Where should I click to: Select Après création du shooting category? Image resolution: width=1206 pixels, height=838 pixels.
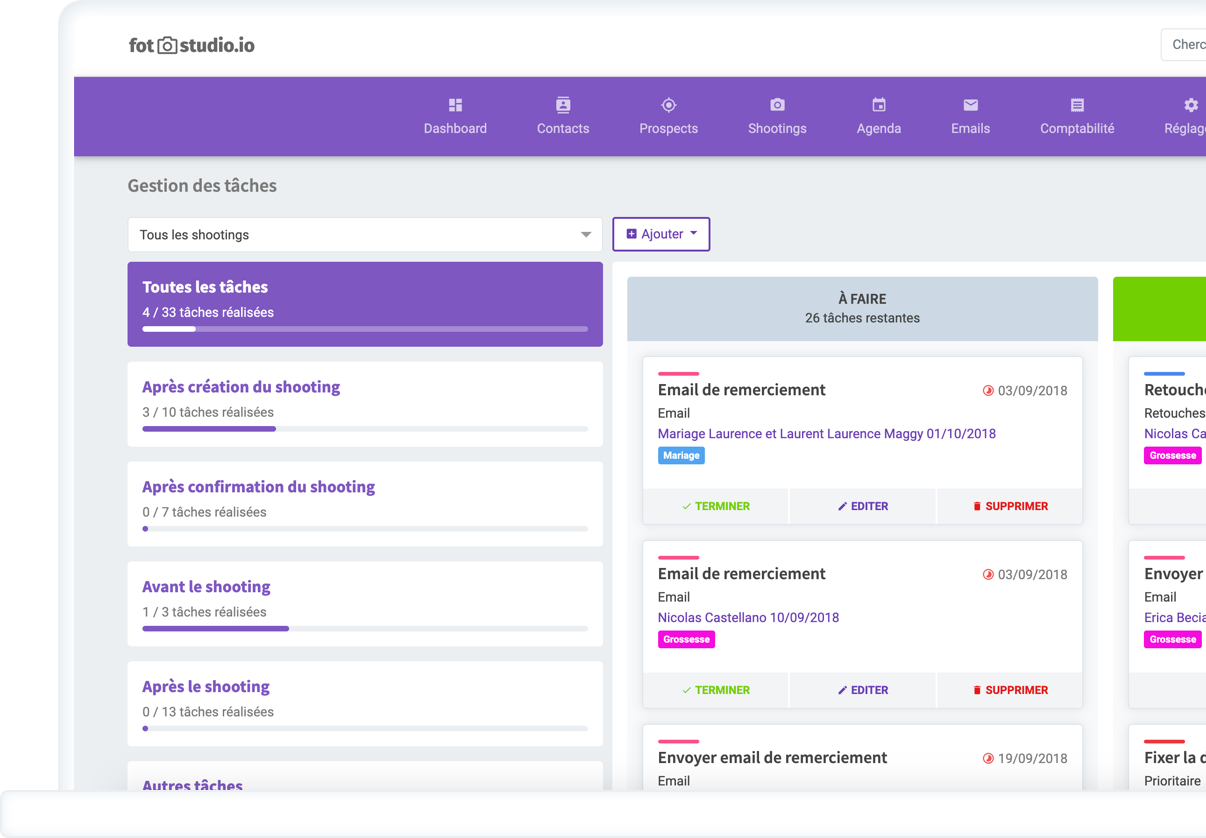[x=241, y=387]
